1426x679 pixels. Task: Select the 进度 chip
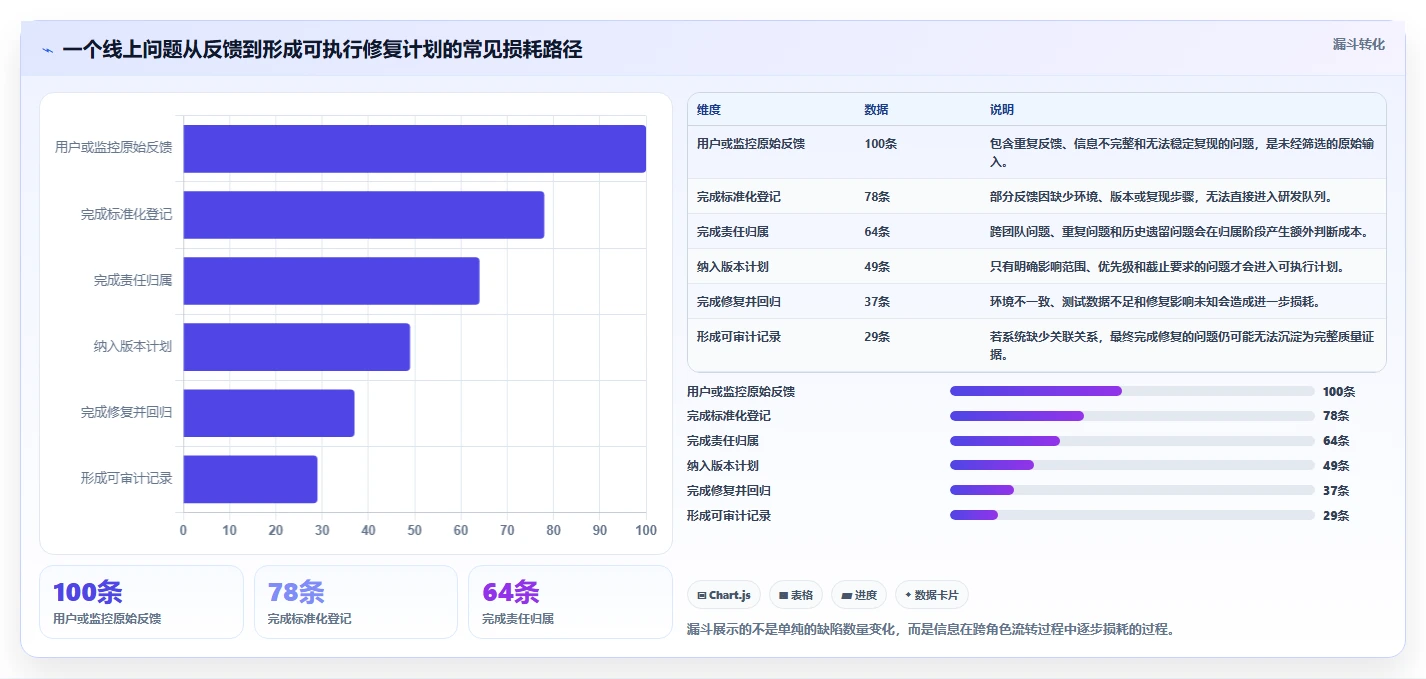[x=858, y=595]
